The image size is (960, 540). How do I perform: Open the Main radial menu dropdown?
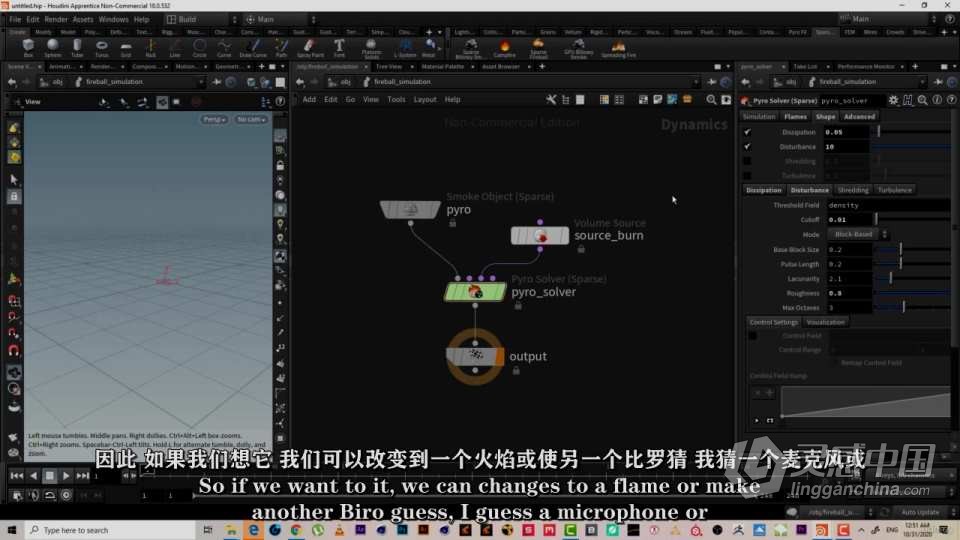coord(280,20)
